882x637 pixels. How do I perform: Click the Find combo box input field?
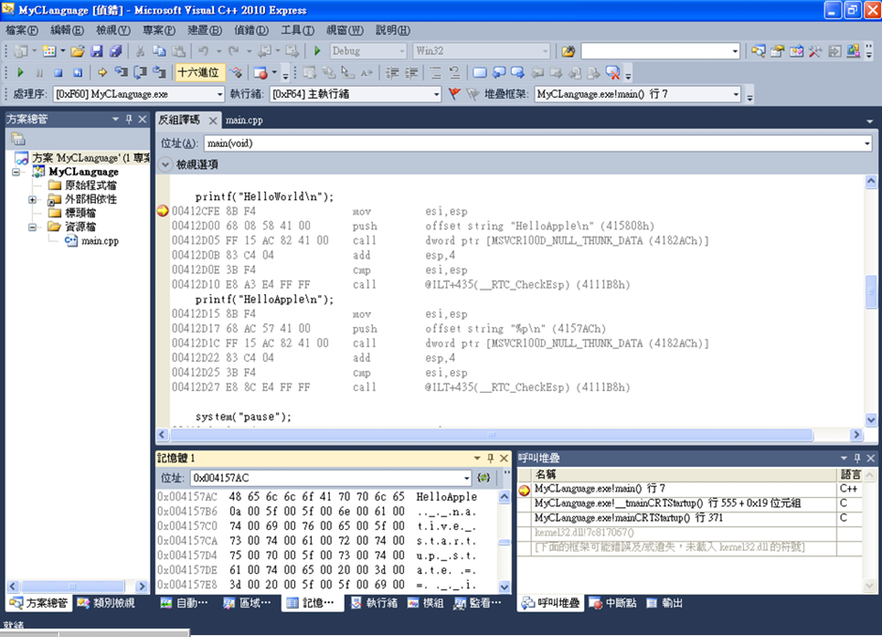(656, 51)
